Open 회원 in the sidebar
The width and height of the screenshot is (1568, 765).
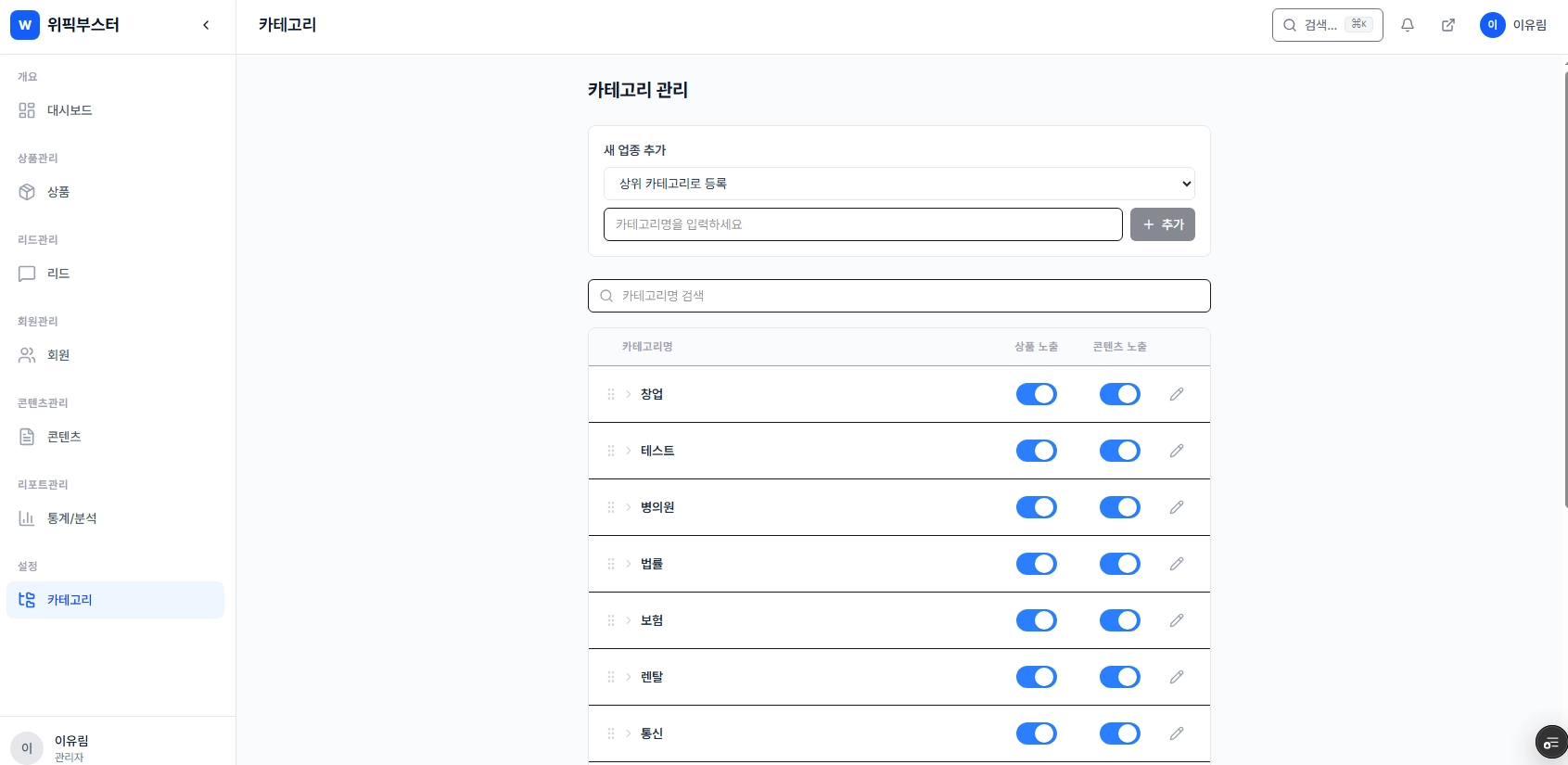point(115,355)
